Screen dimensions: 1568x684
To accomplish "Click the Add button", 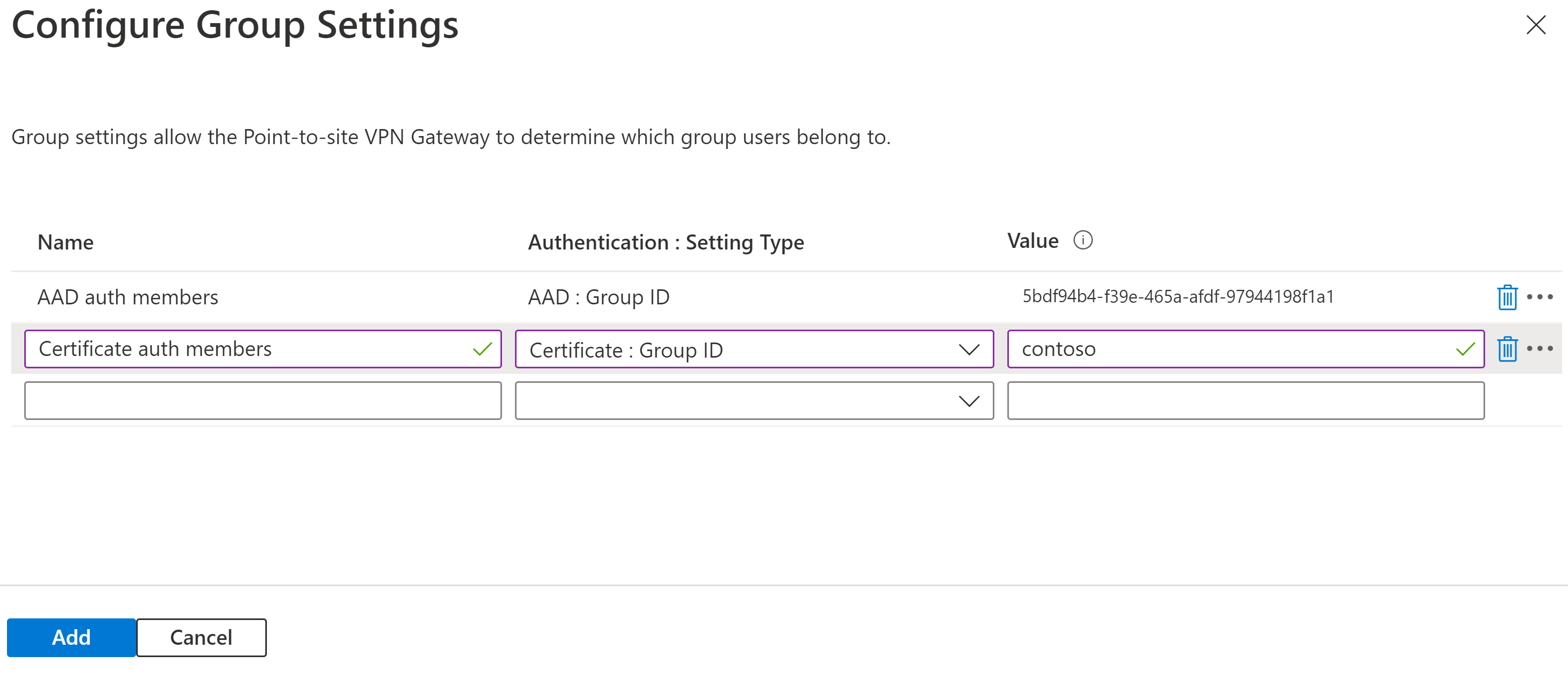I will pyautogui.click(x=71, y=637).
